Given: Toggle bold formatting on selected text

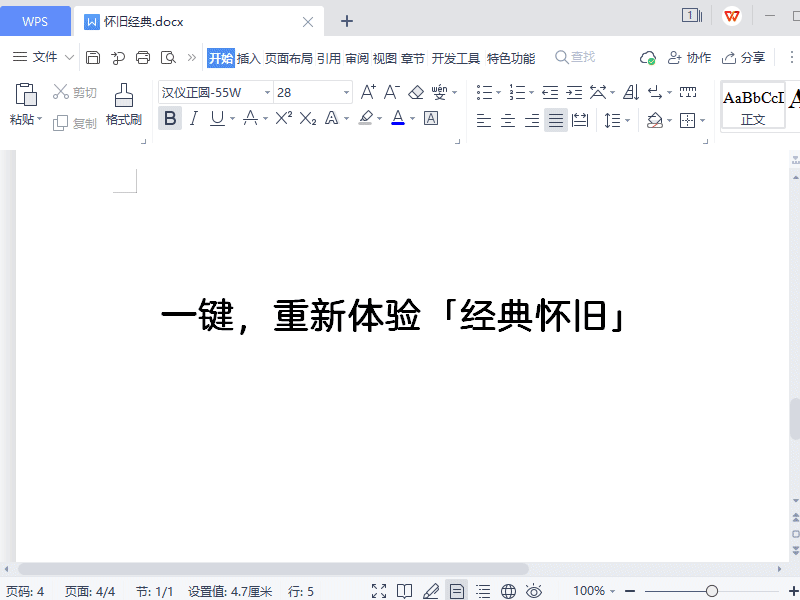Looking at the screenshot, I should point(170,118).
